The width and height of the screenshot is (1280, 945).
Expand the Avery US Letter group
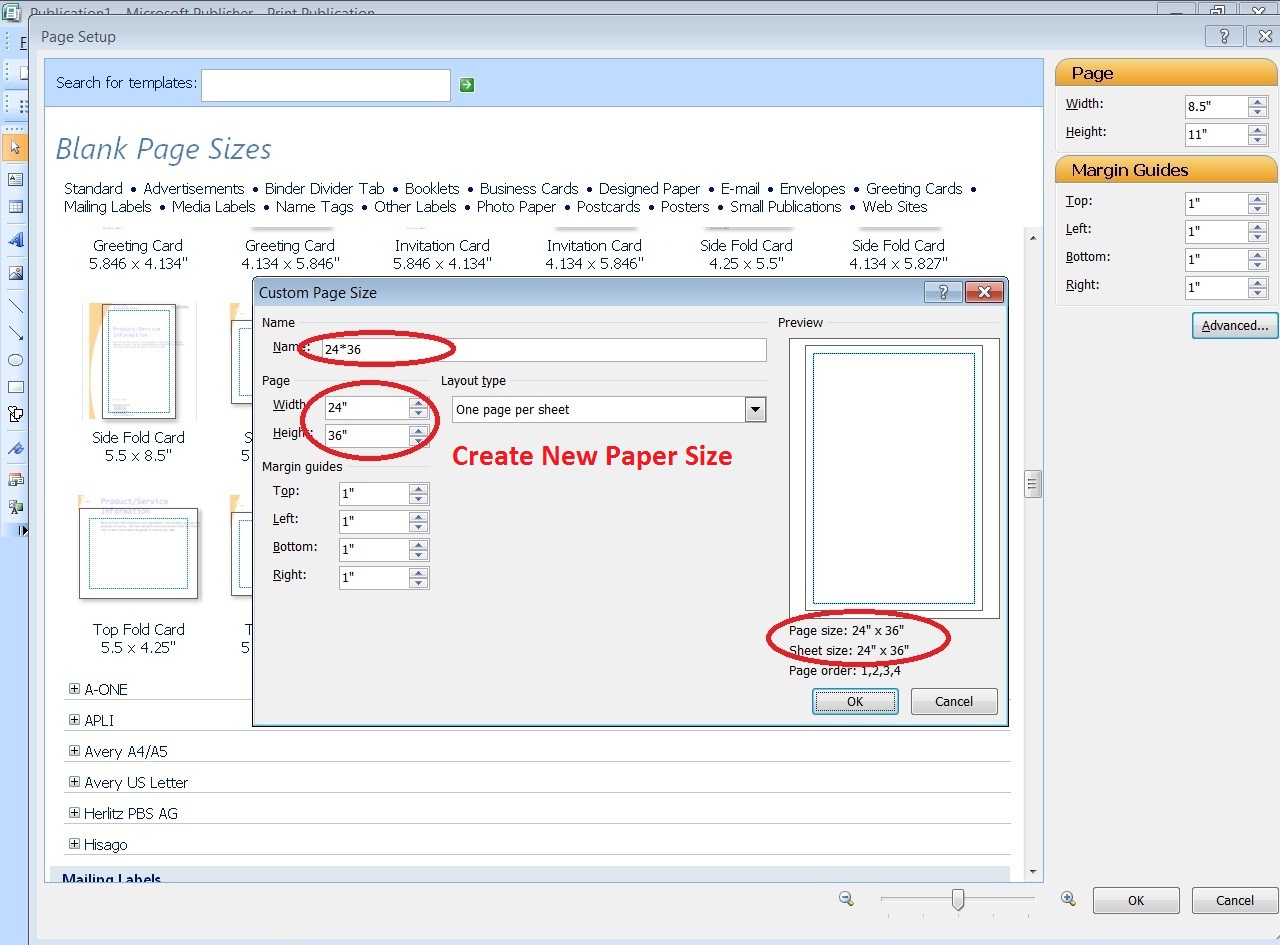(74, 782)
